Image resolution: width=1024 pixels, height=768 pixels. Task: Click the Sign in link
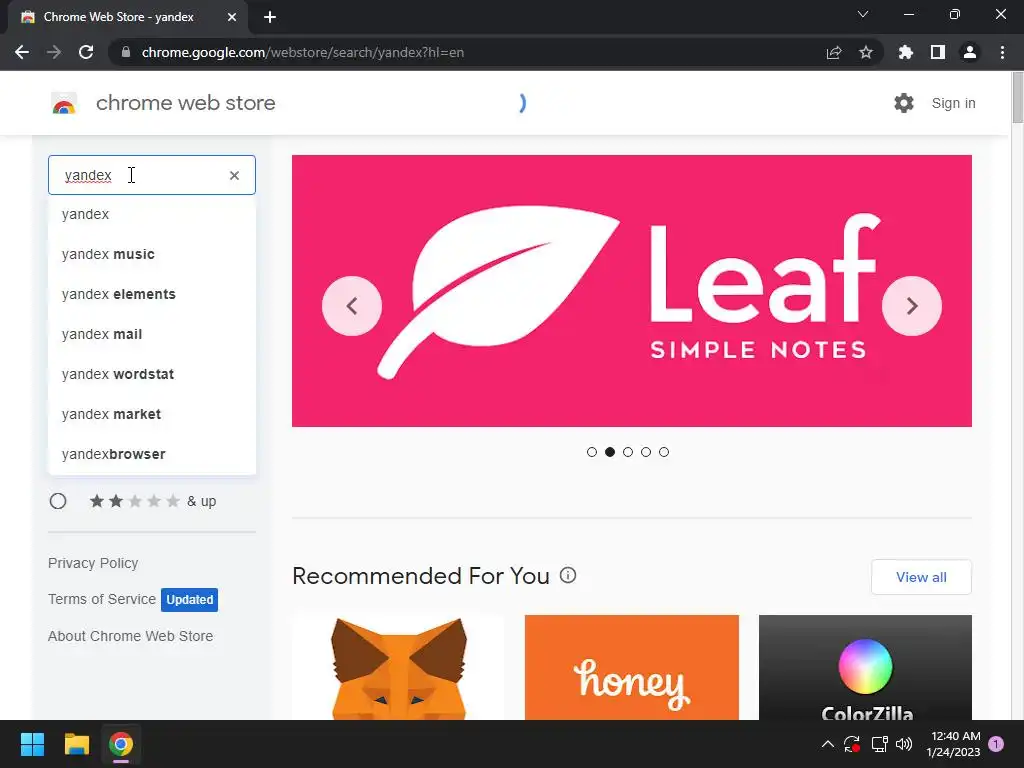pos(953,103)
